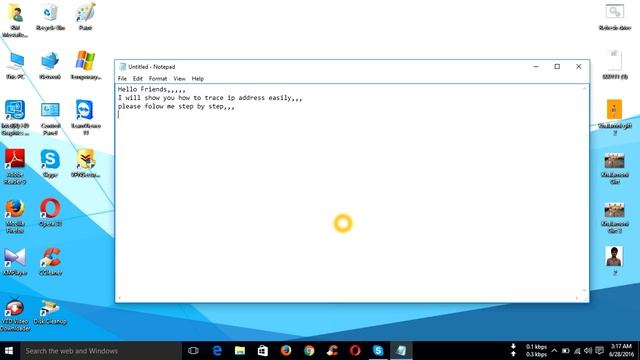Screen dimensions: 640x360
Task: Select the lower landscape photo thumbnail on desktop
Action: (x=614, y=218)
